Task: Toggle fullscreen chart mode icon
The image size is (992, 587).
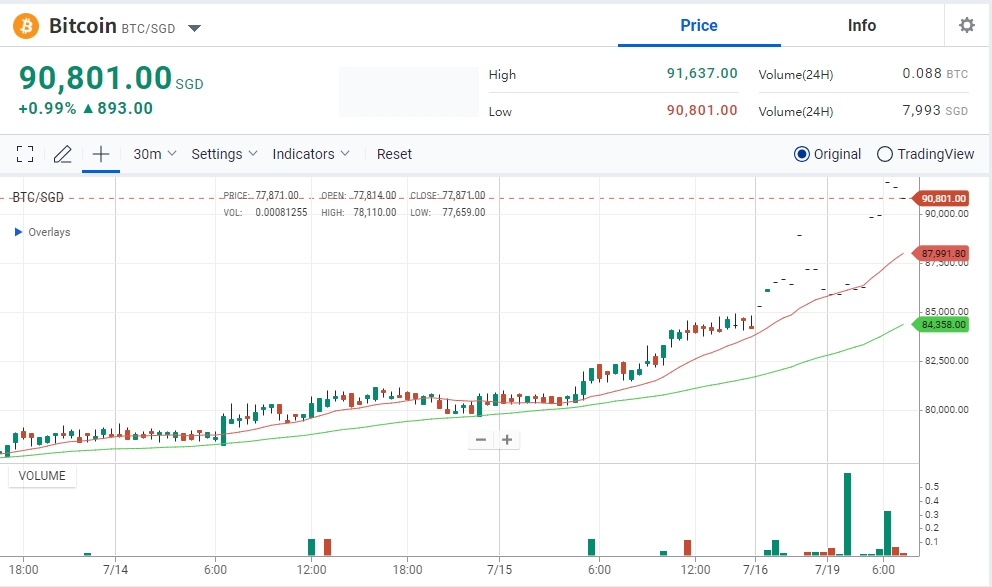Action: click(25, 154)
